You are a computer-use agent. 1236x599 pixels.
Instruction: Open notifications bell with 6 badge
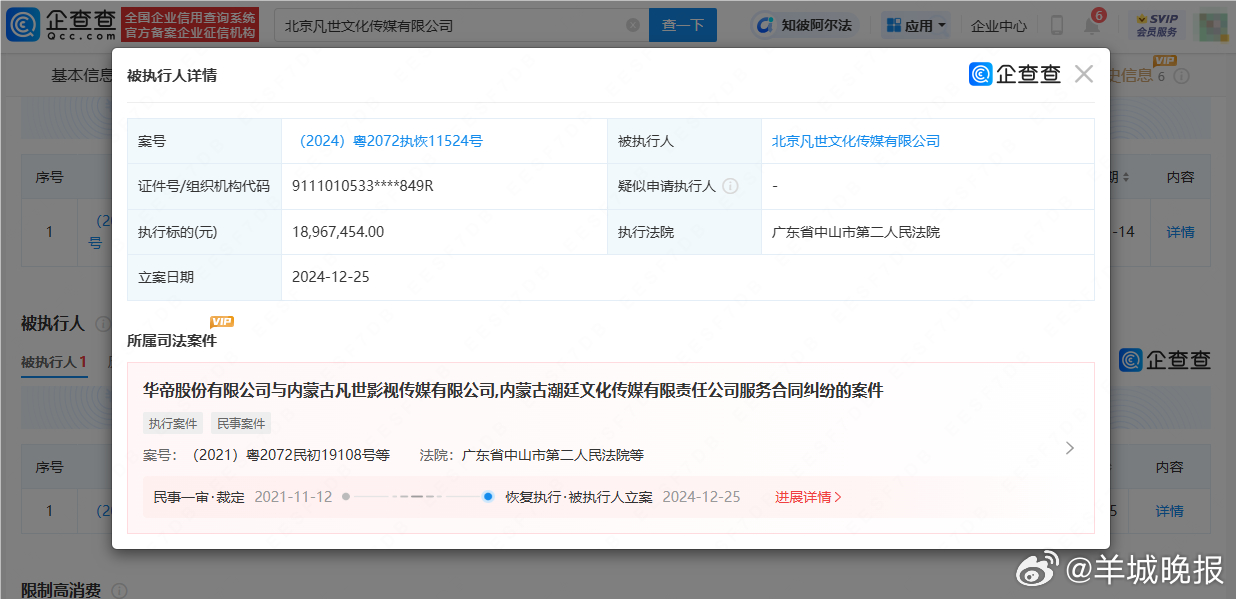(1092, 24)
